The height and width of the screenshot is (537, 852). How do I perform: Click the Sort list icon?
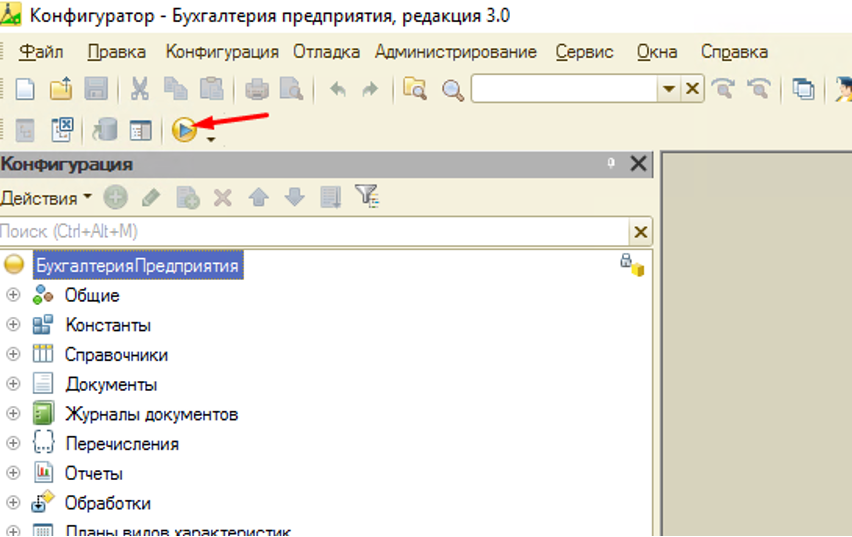[x=330, y=197]
